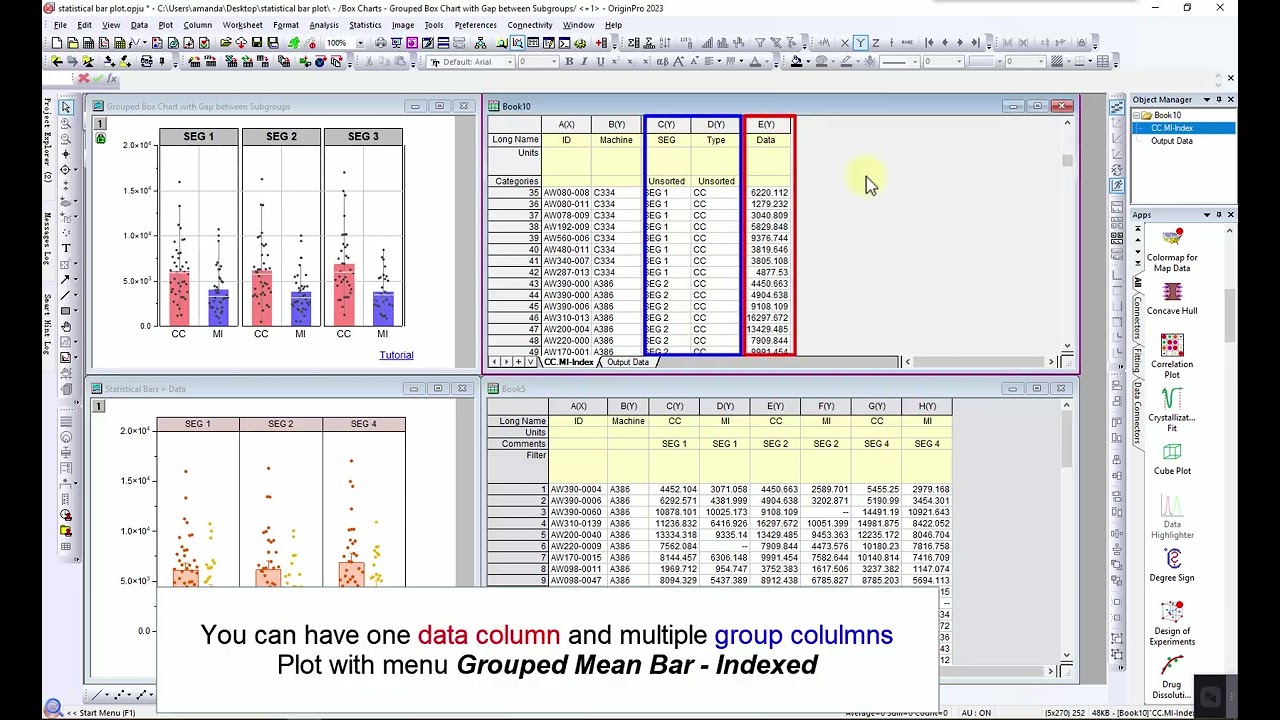The height and width of the screenshot is (720, 1280).
Task: Open the Colormap for Map Data app
Action: pos(1172,250)
